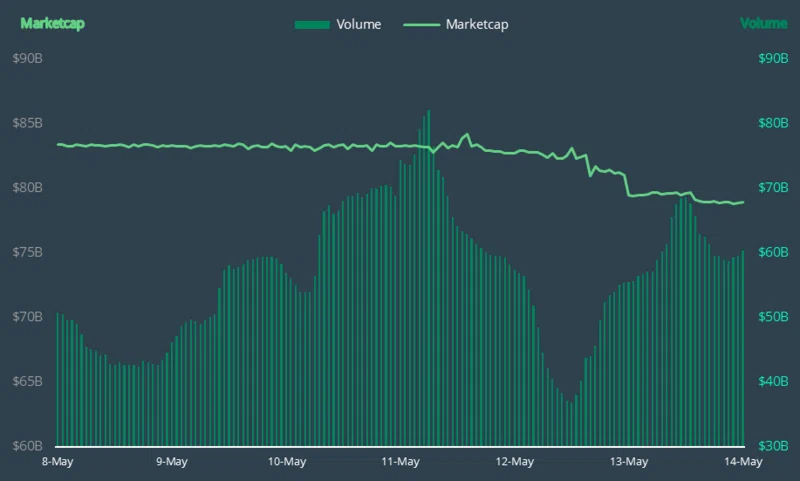Click the $70B right volume axis label
The height and width of the screenshot is (481, 800).
coord(773,188)
